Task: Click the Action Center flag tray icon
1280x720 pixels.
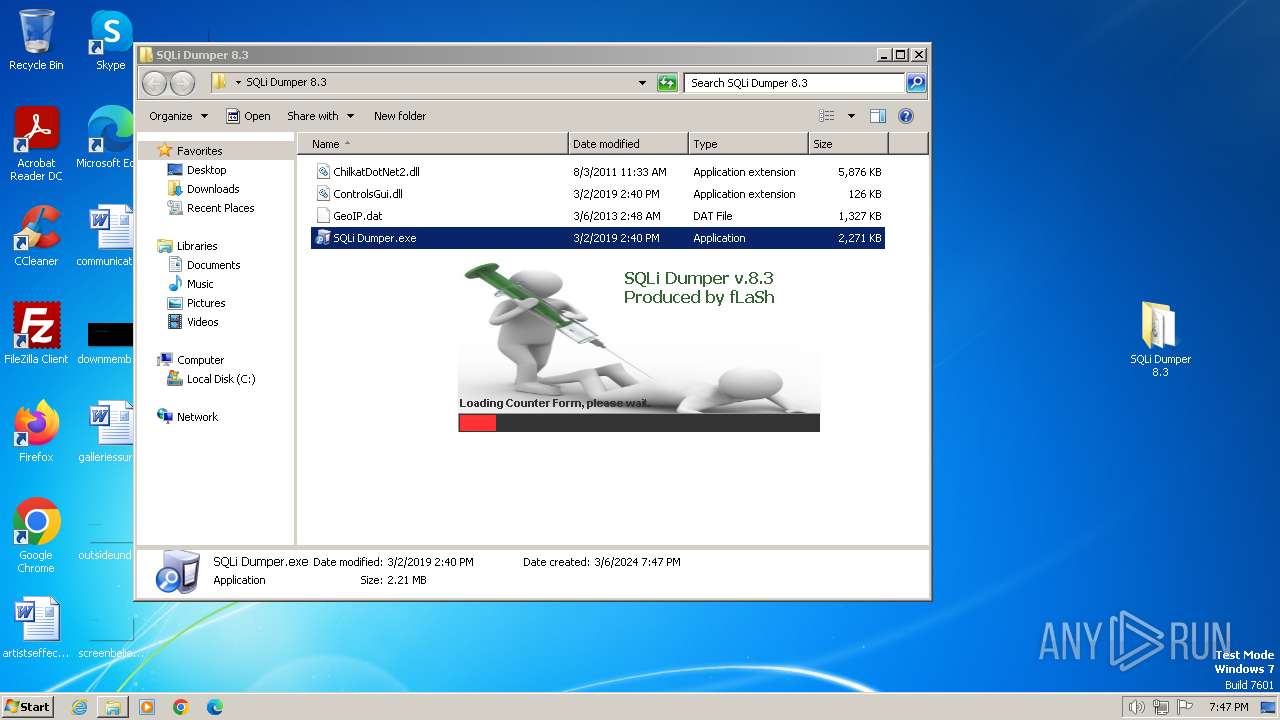Action: coord(1186,707)
